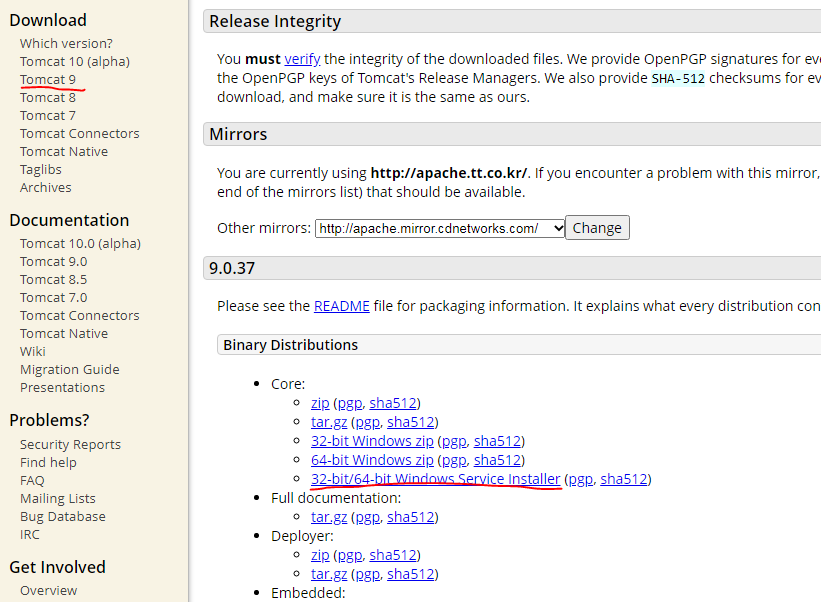Download the Core tar.gz distribution
The height and width of the screenshot is (602, 821).
click(x=329, y=422)
